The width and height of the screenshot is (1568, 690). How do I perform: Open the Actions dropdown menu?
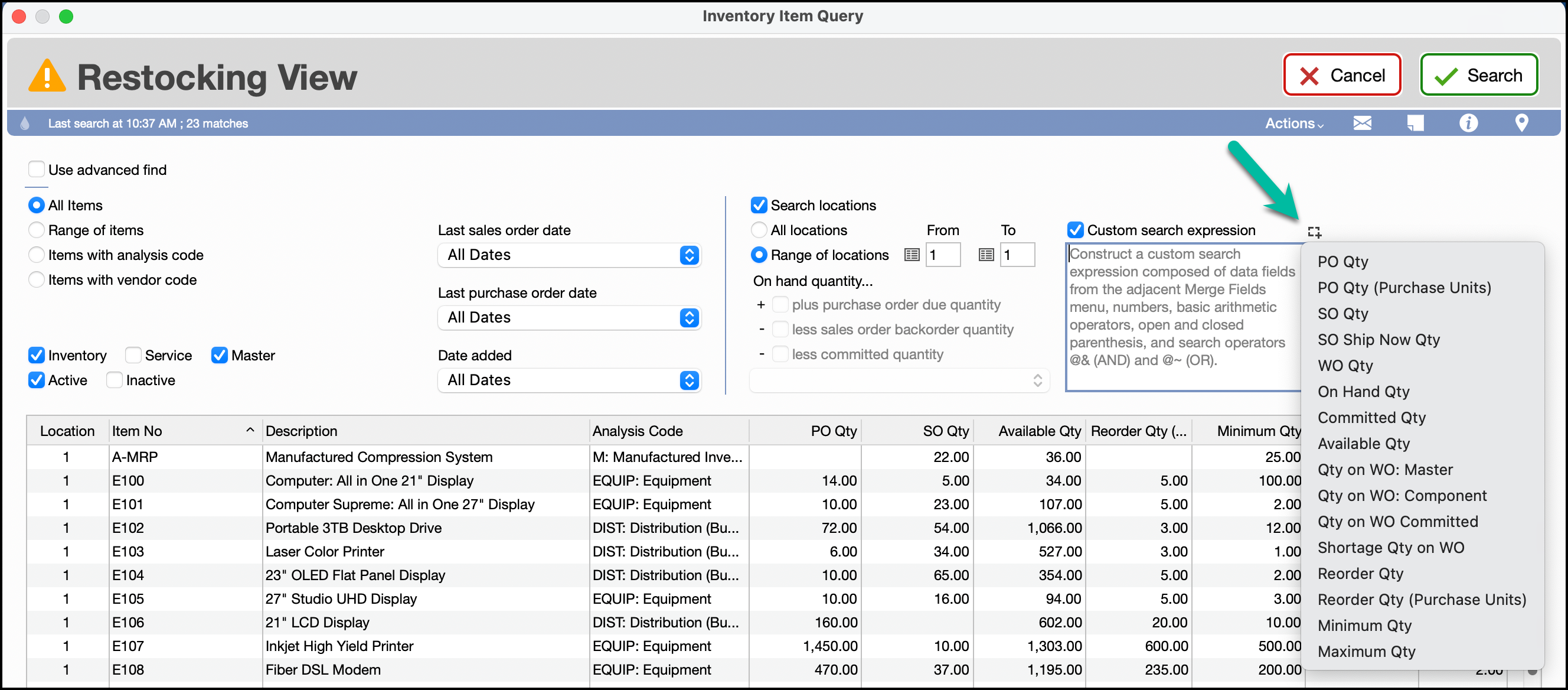point(1293,123)
